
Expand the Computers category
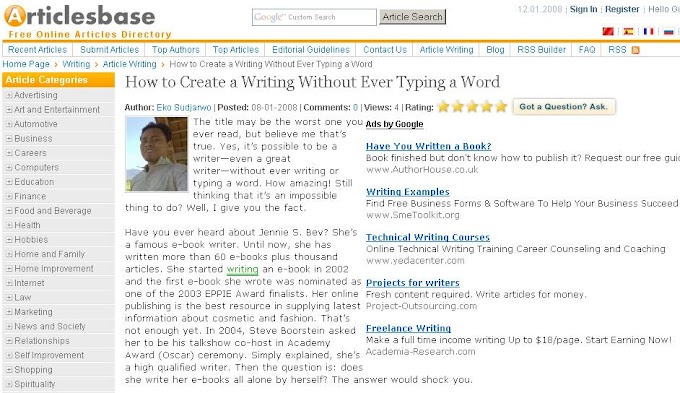(x=9, y=167)
